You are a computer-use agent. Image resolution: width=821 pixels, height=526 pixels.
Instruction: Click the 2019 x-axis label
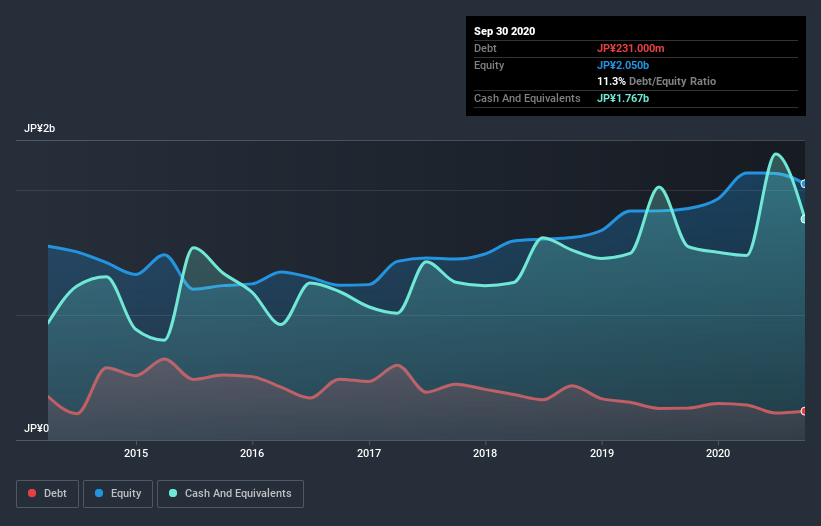(602, 453)
